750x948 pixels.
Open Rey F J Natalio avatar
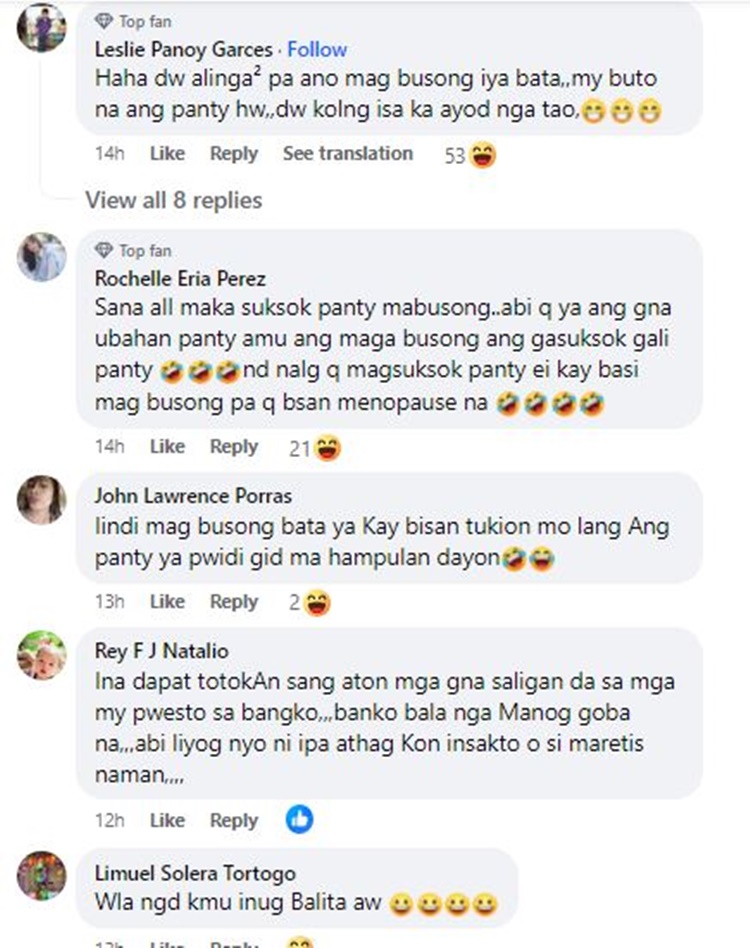tap(42, 655)
